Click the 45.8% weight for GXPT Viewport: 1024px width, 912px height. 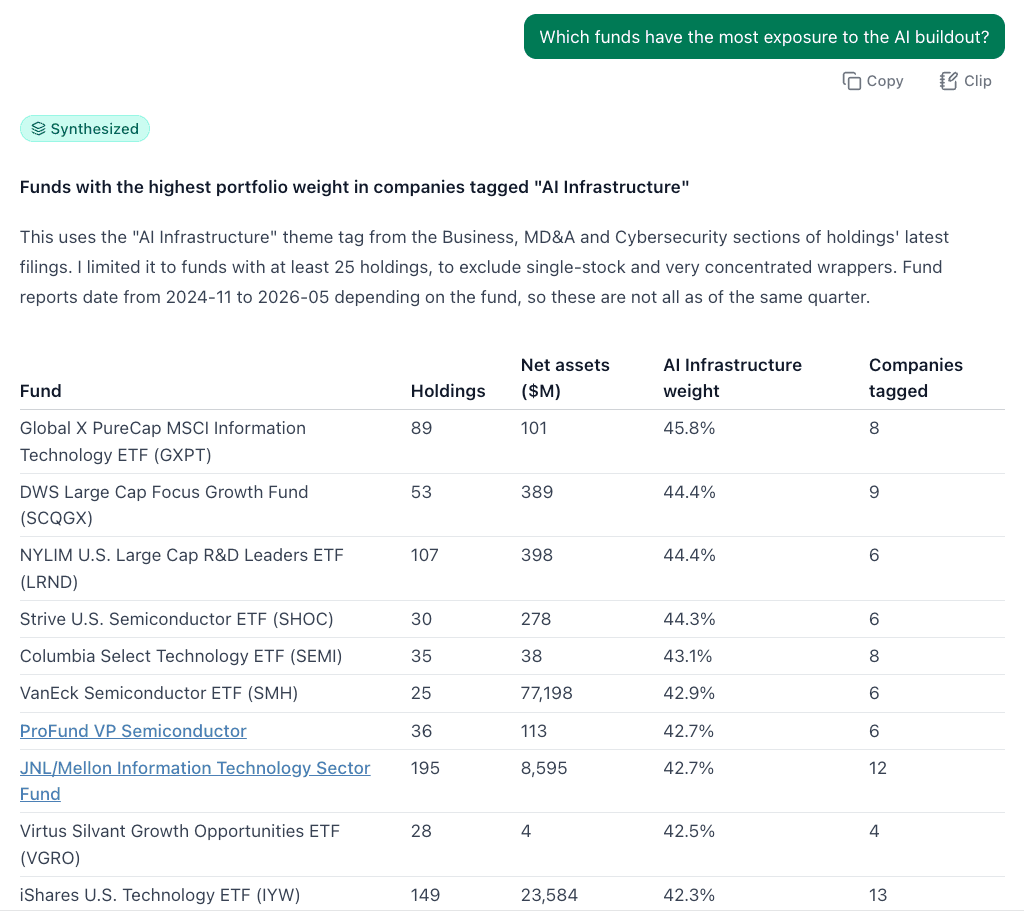tap(689, 428)
